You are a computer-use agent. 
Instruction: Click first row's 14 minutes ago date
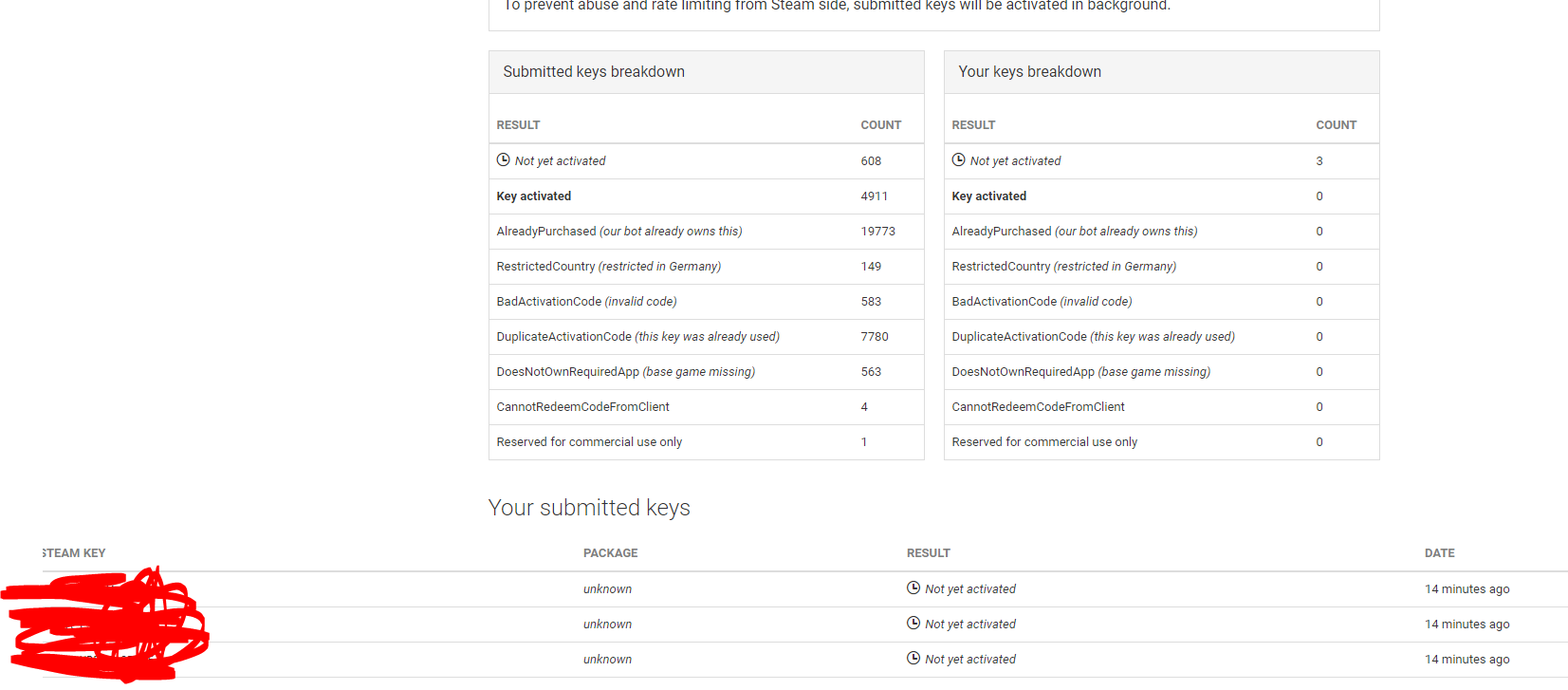point(1467,589)
